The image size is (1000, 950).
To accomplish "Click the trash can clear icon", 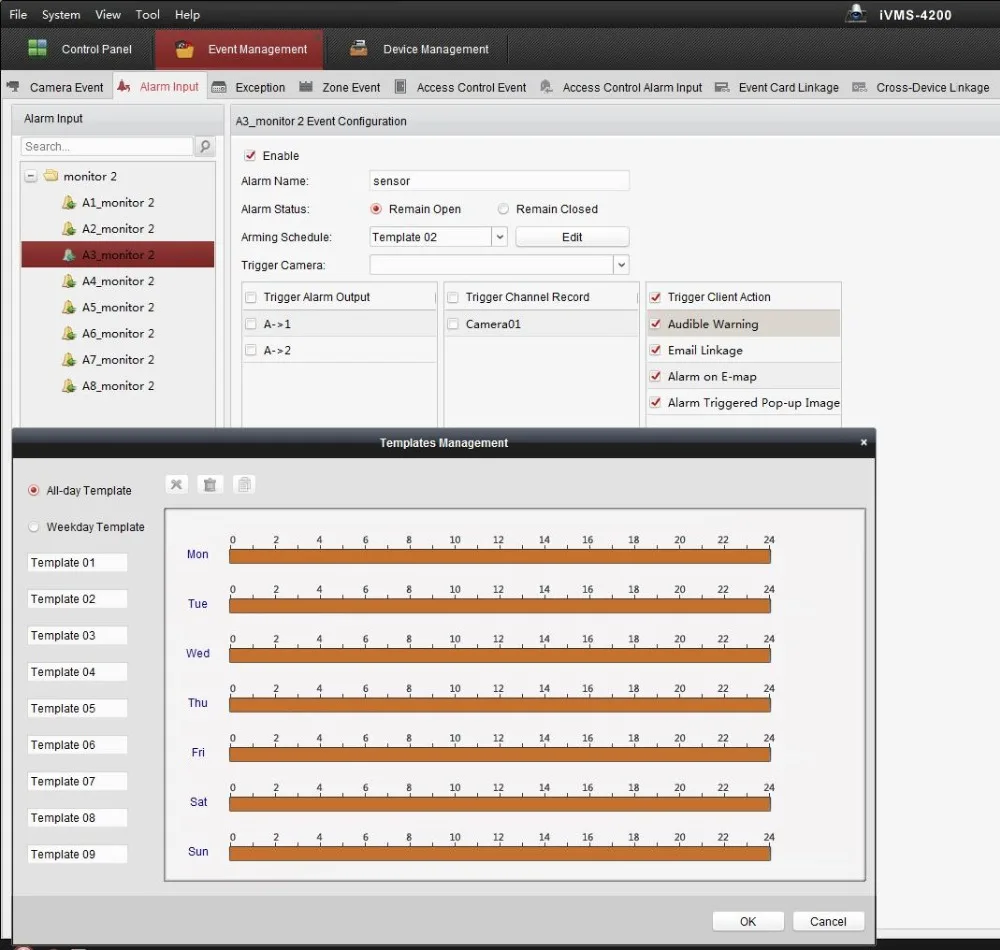I will [x=210, y=485].
